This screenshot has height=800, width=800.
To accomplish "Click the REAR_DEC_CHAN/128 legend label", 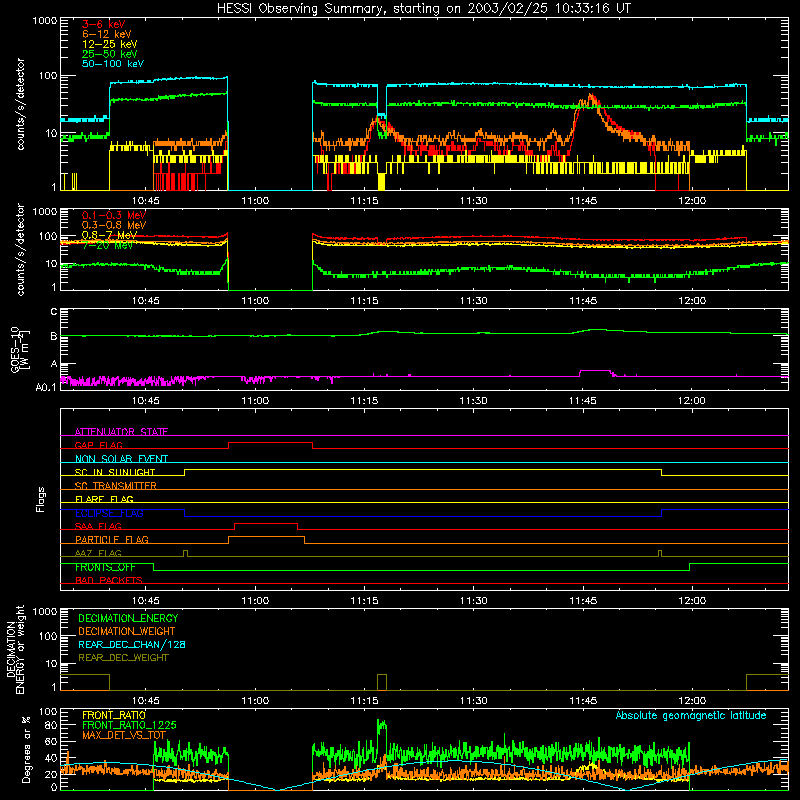I will [x=132, y=644].
